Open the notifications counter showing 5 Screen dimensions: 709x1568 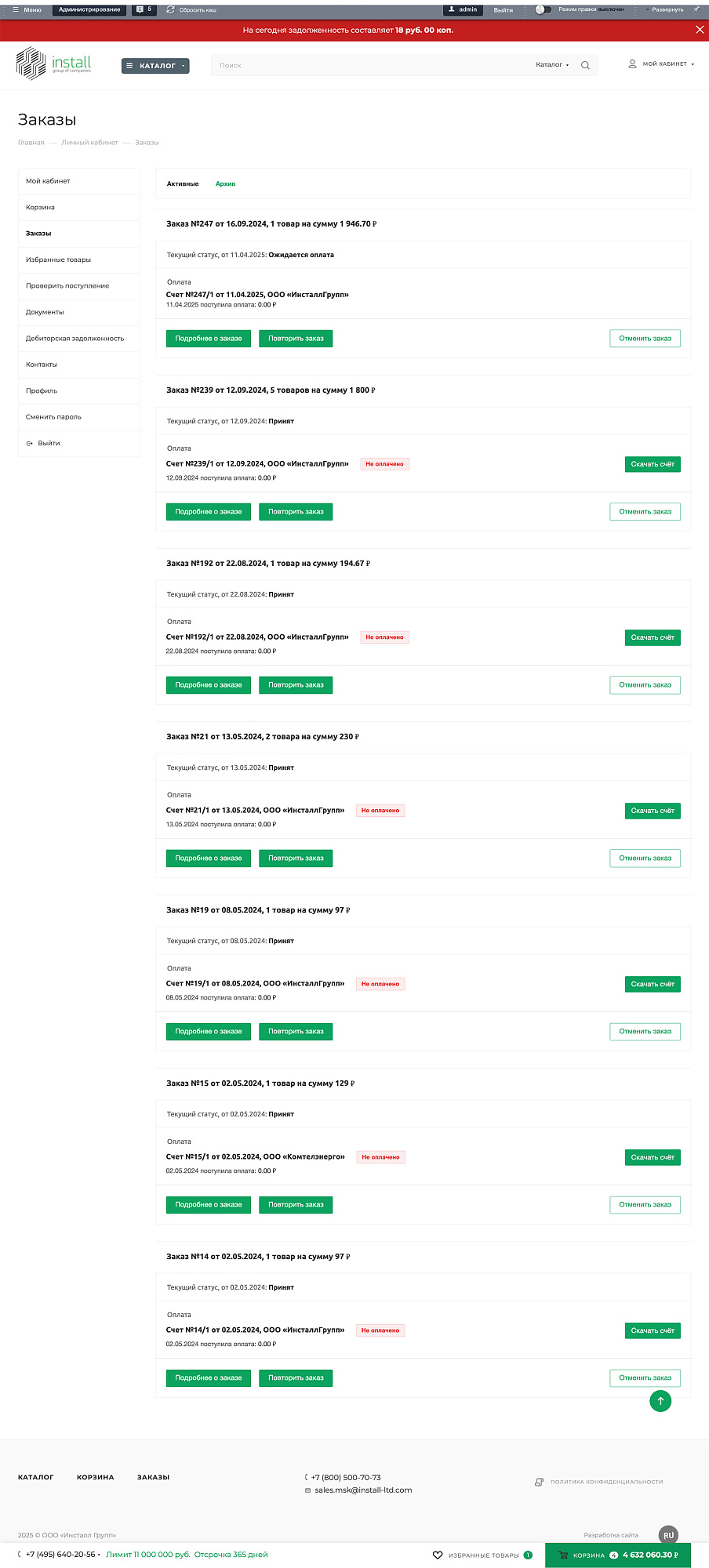point(144,9)
